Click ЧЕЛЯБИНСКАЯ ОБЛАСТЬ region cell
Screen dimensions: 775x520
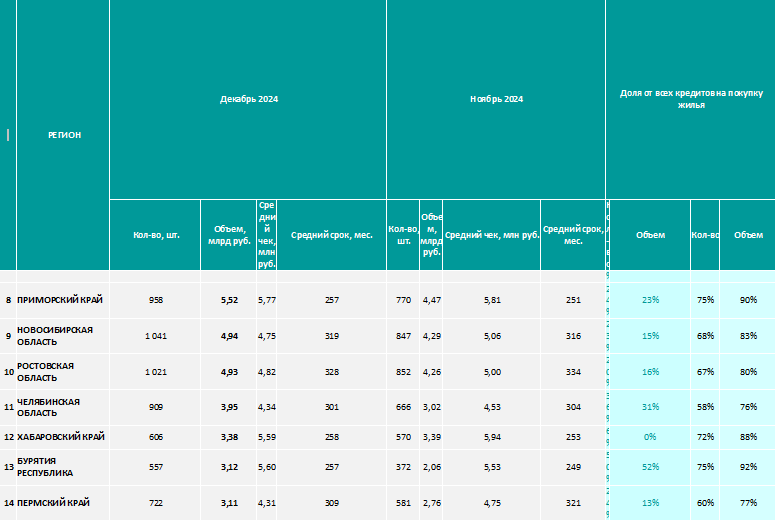[x=63, y=407]
